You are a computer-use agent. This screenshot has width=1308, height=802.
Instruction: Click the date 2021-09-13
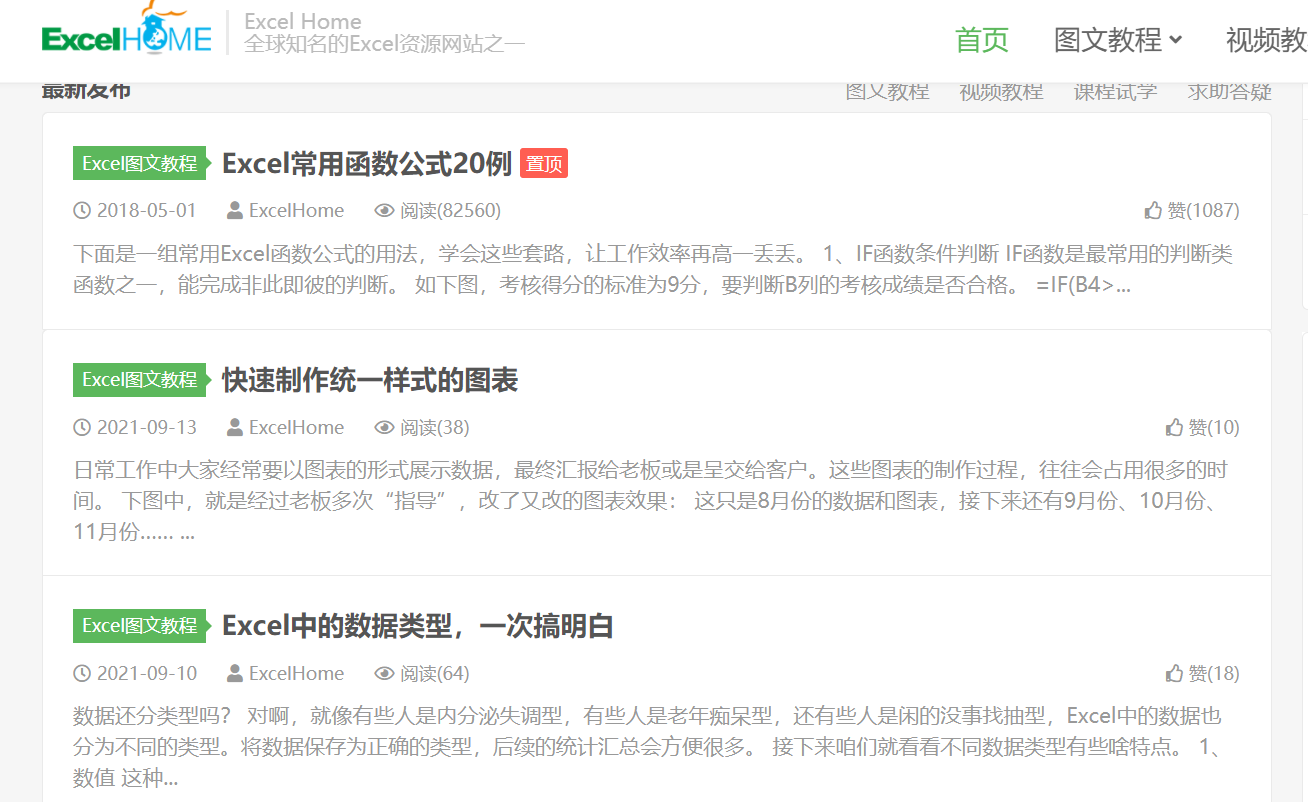147,427
